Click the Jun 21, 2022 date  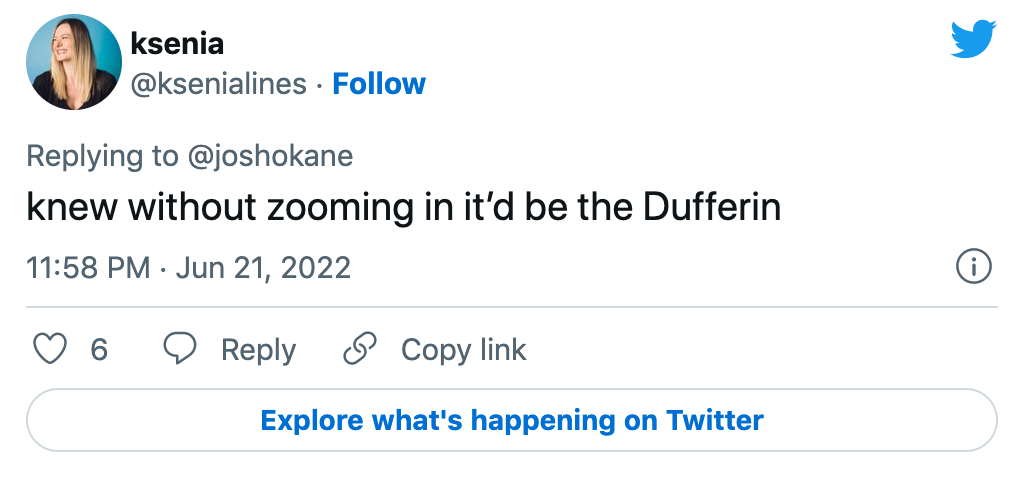[x=265, y=268]
